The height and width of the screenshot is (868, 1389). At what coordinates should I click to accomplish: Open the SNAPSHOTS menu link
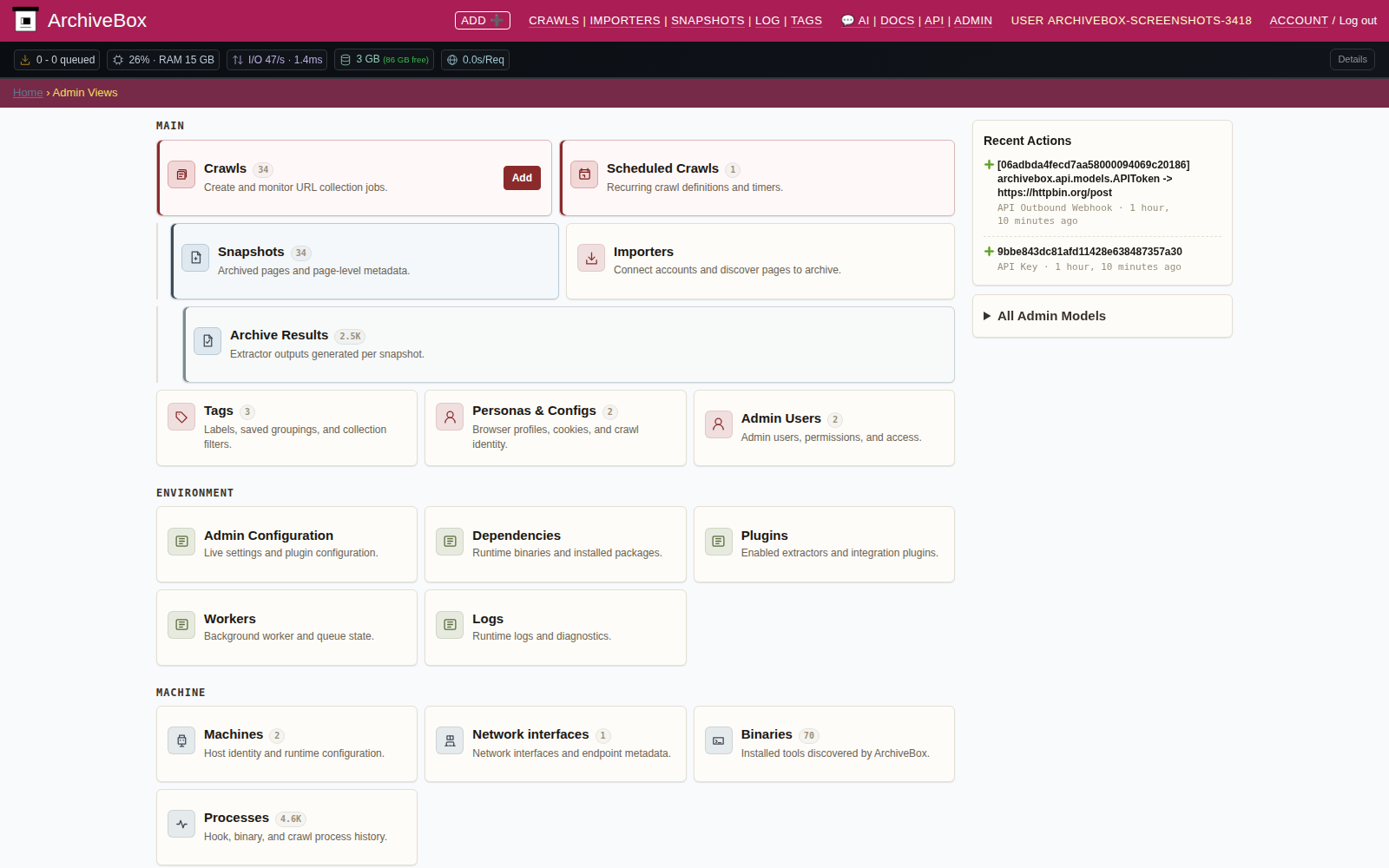pyautogui.click(x=708, y=20)
